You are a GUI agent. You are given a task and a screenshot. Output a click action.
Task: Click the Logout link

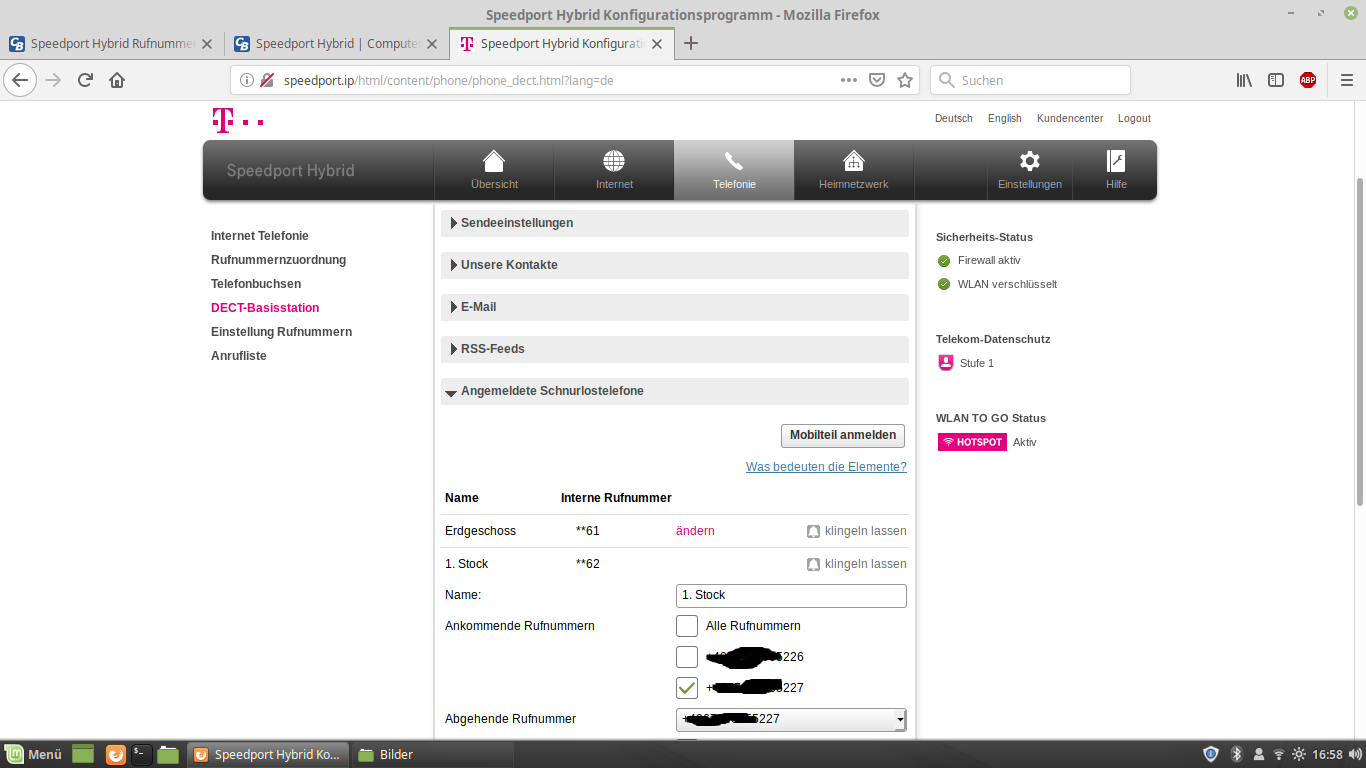(1134, 118)
